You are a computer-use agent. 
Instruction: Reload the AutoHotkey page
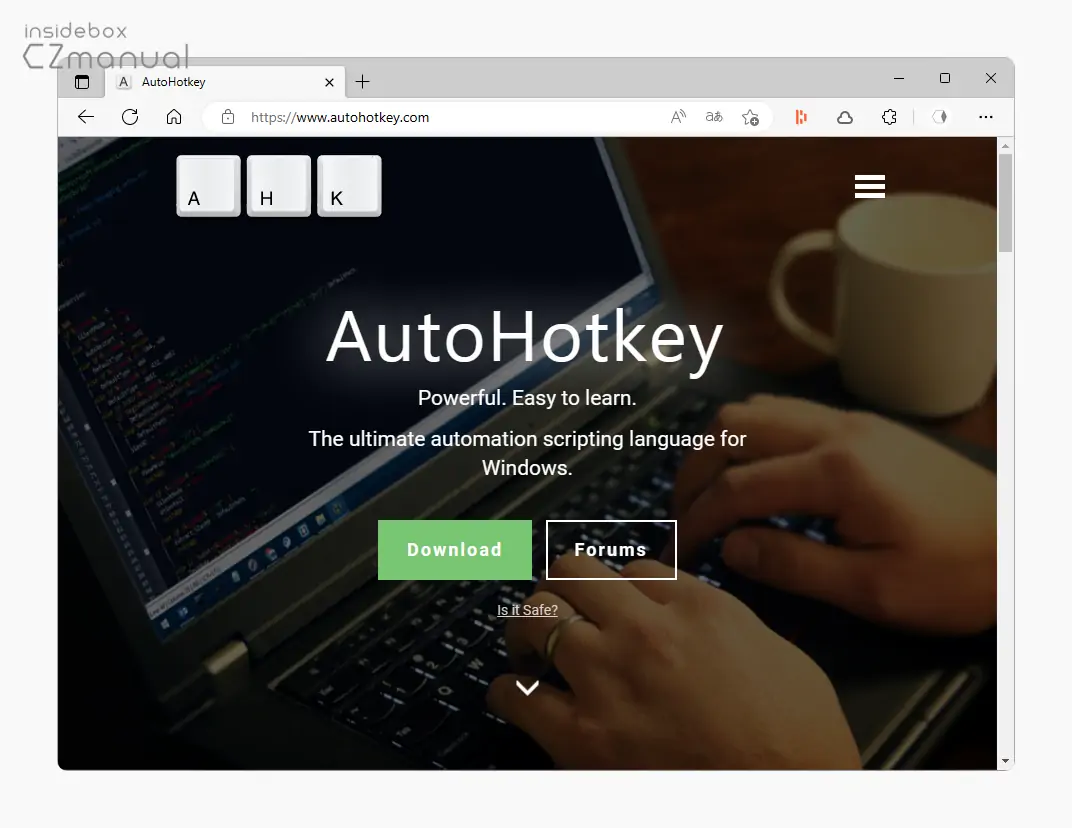130,117
